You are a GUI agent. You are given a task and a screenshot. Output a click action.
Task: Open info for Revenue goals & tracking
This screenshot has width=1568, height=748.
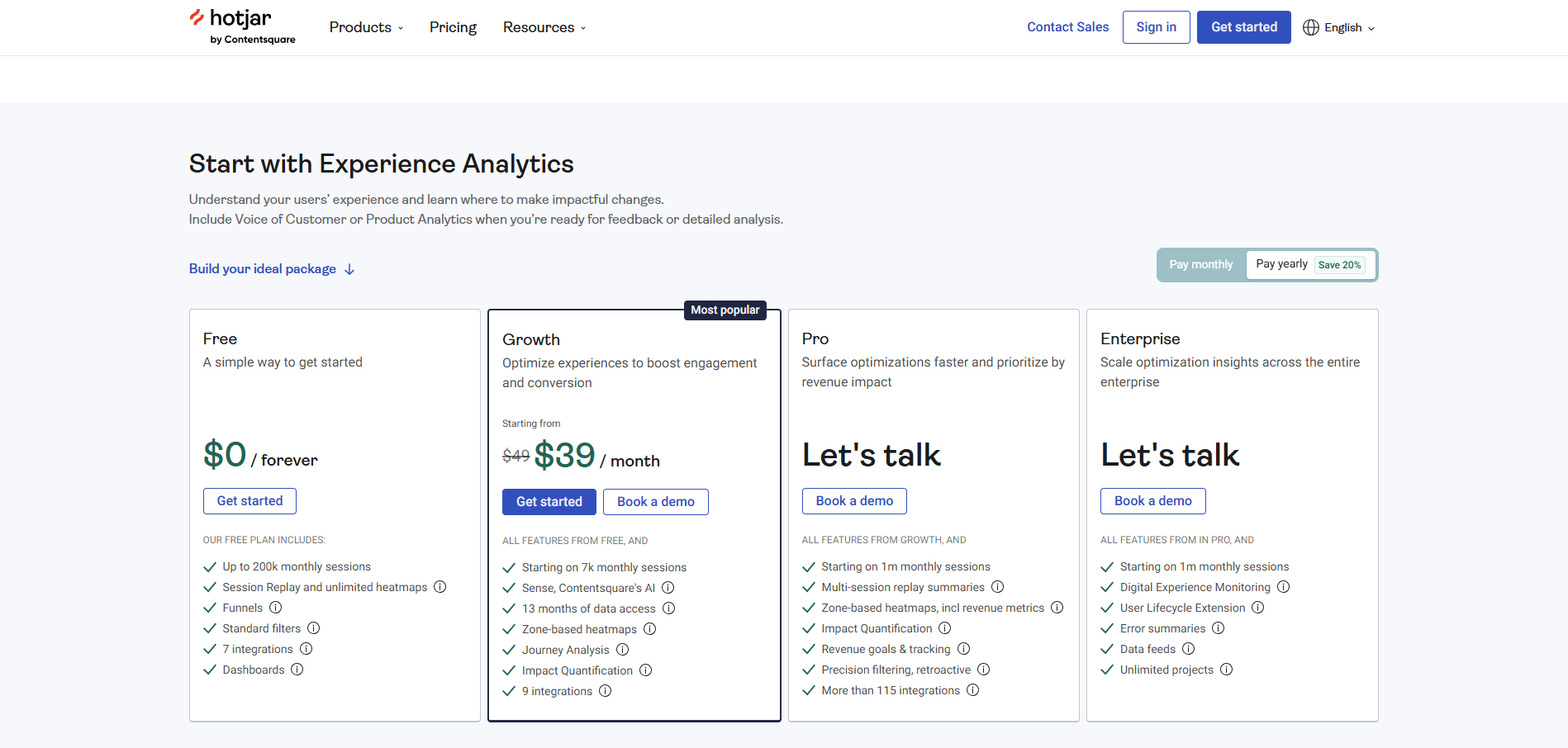coord(964,649)
